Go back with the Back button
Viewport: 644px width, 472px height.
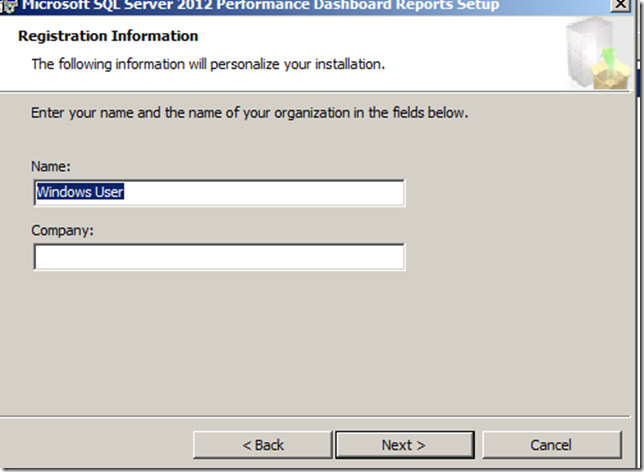(x=262, y=445)
